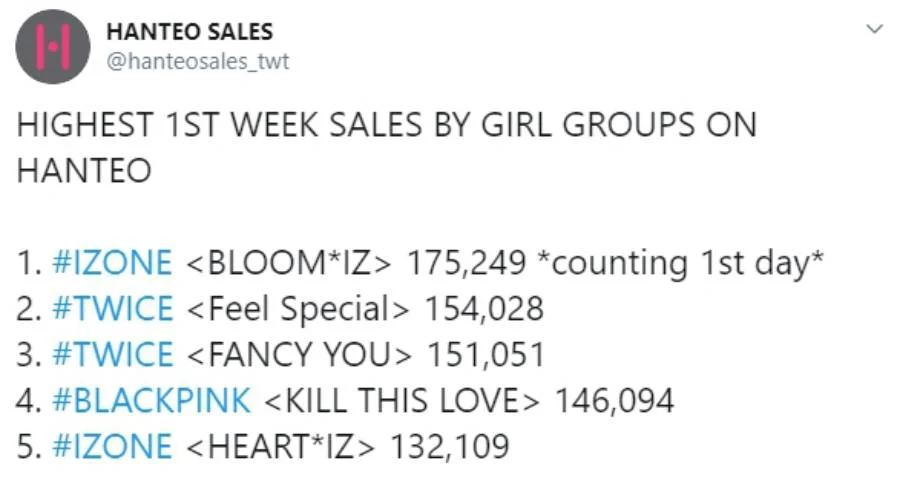Screen dimensions: 900x492
Task: Open the HANTEO SALES profile avatar
Action: pyautogui.click(x=52, y=47)
